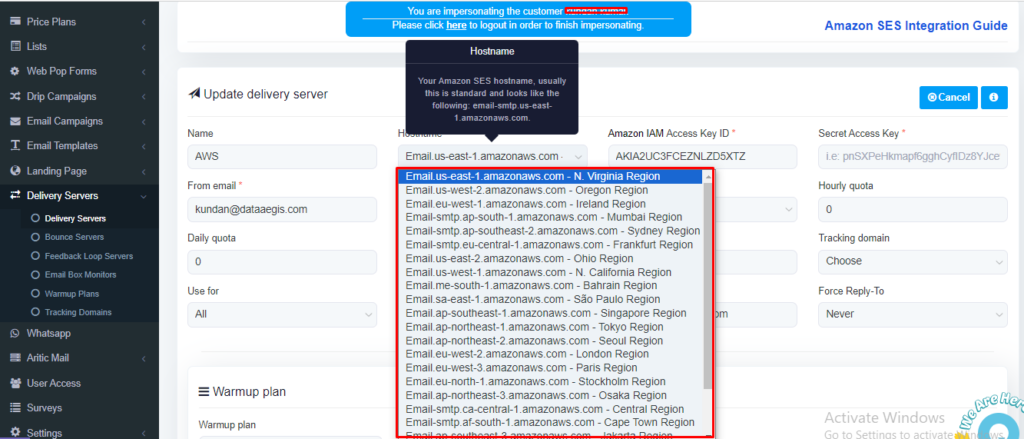Image resolution: width=1024 pixels, height=439 pixels.
Task: Select the Ireland Region hostname option
Action: tap(551, 204)
